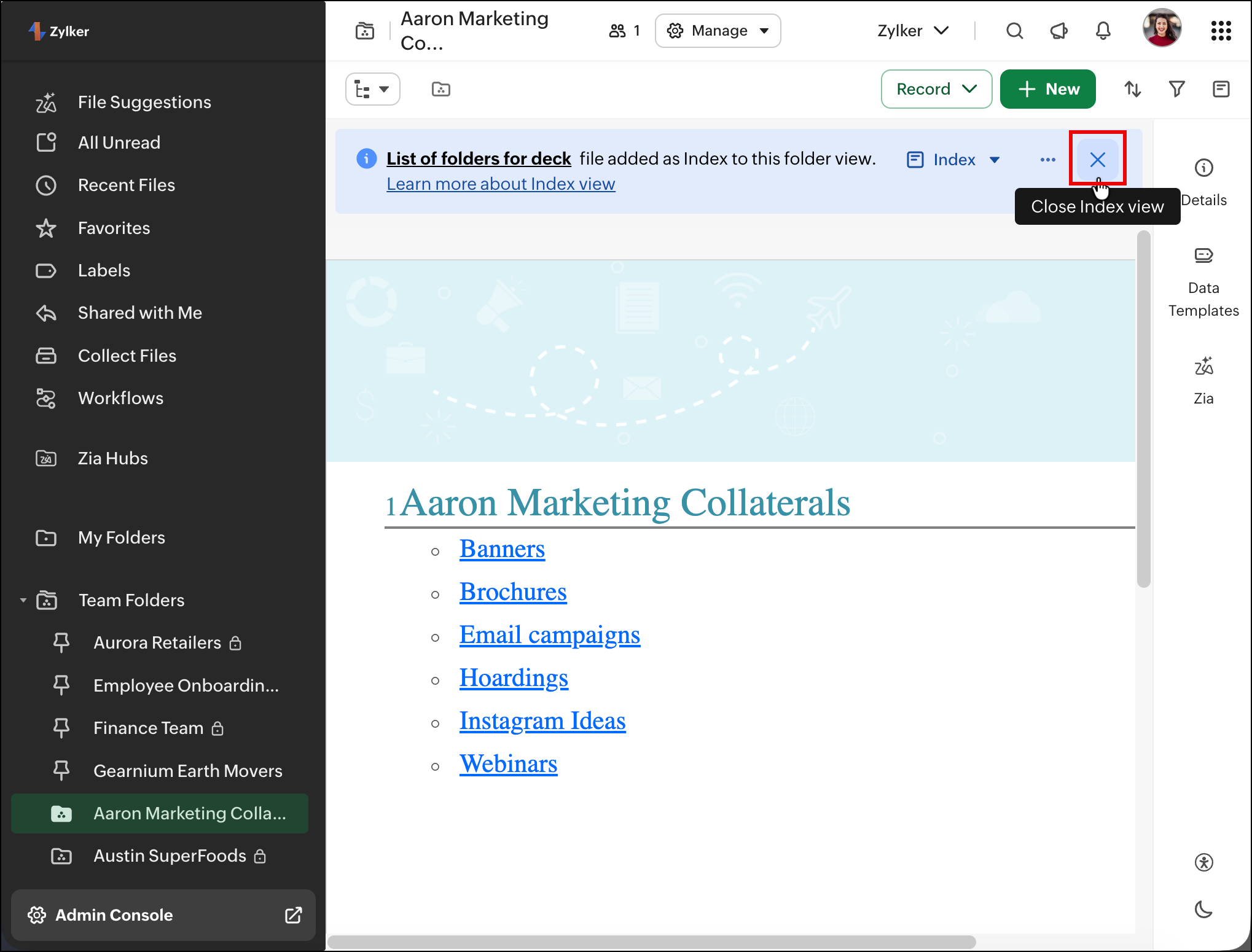Viewport: 1252px width, 952px height.
Task: Toggle dark mode moon icon
Action: (x=1203, y=910)
